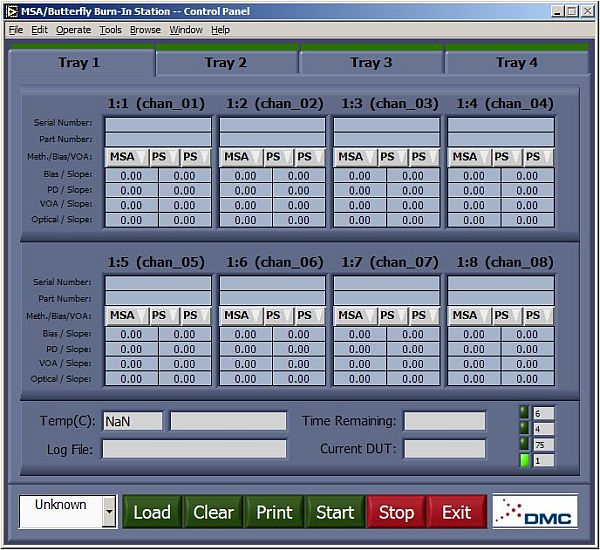Screen dimensions: 600x550
Task: Click the LED indicator beside value 4
Action: click(524, 428)
